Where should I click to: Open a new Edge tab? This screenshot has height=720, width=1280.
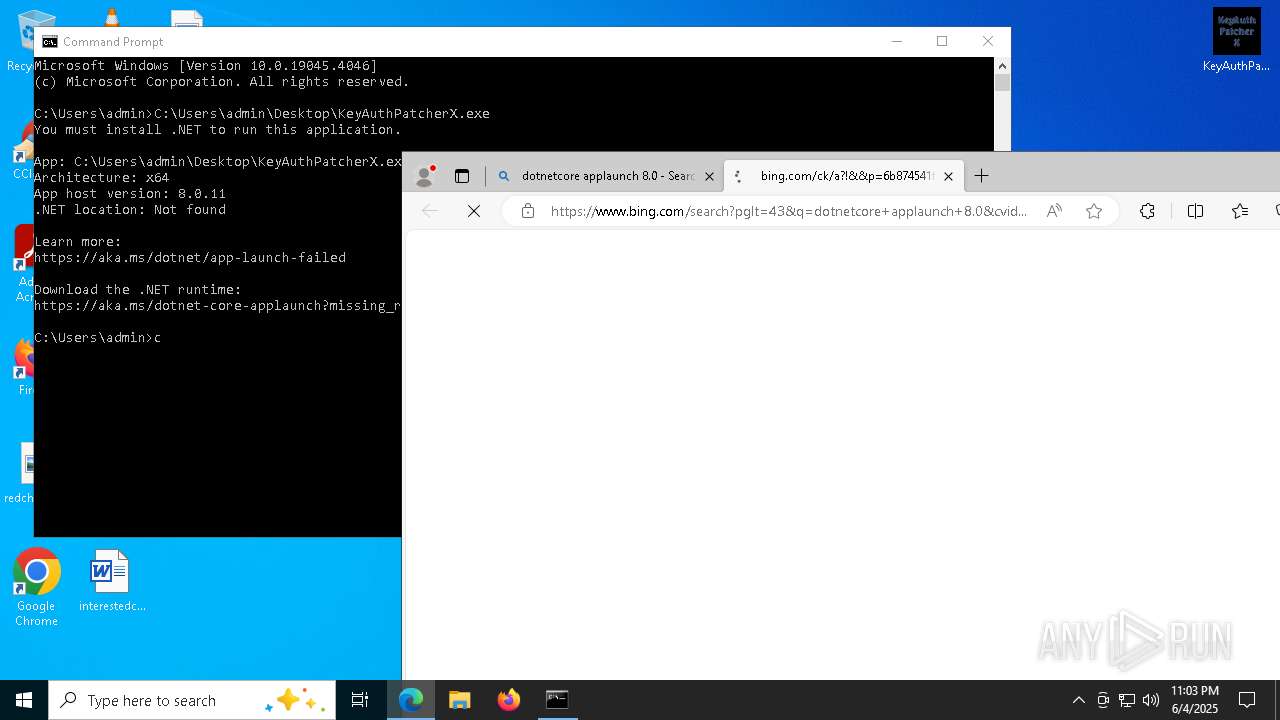pyautogui.click(x=982, y=176)
